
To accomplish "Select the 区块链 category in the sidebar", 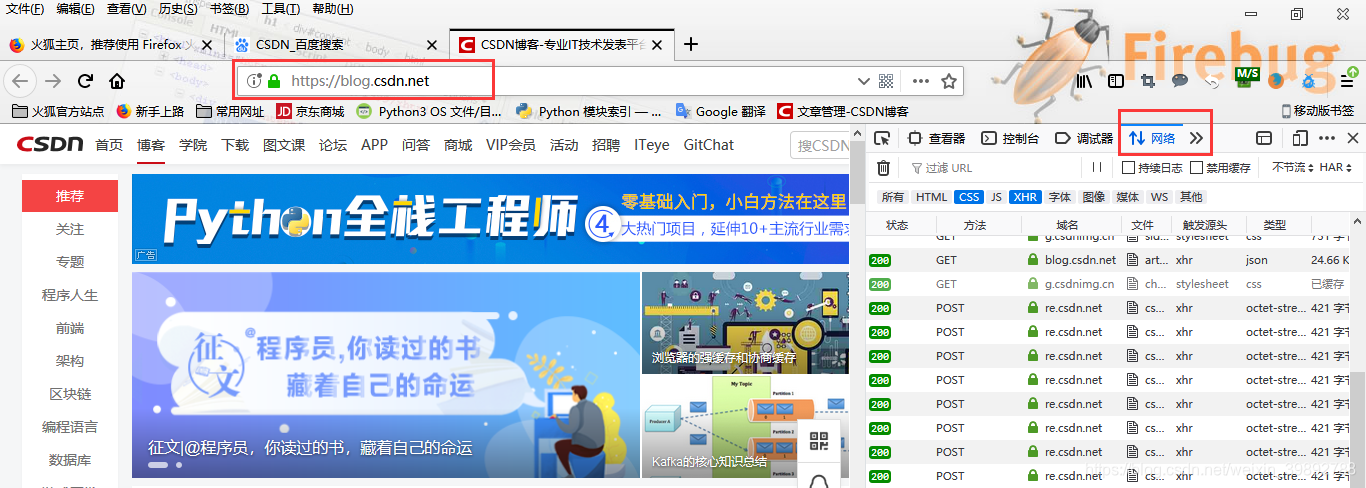I will (x=70, y=394).
